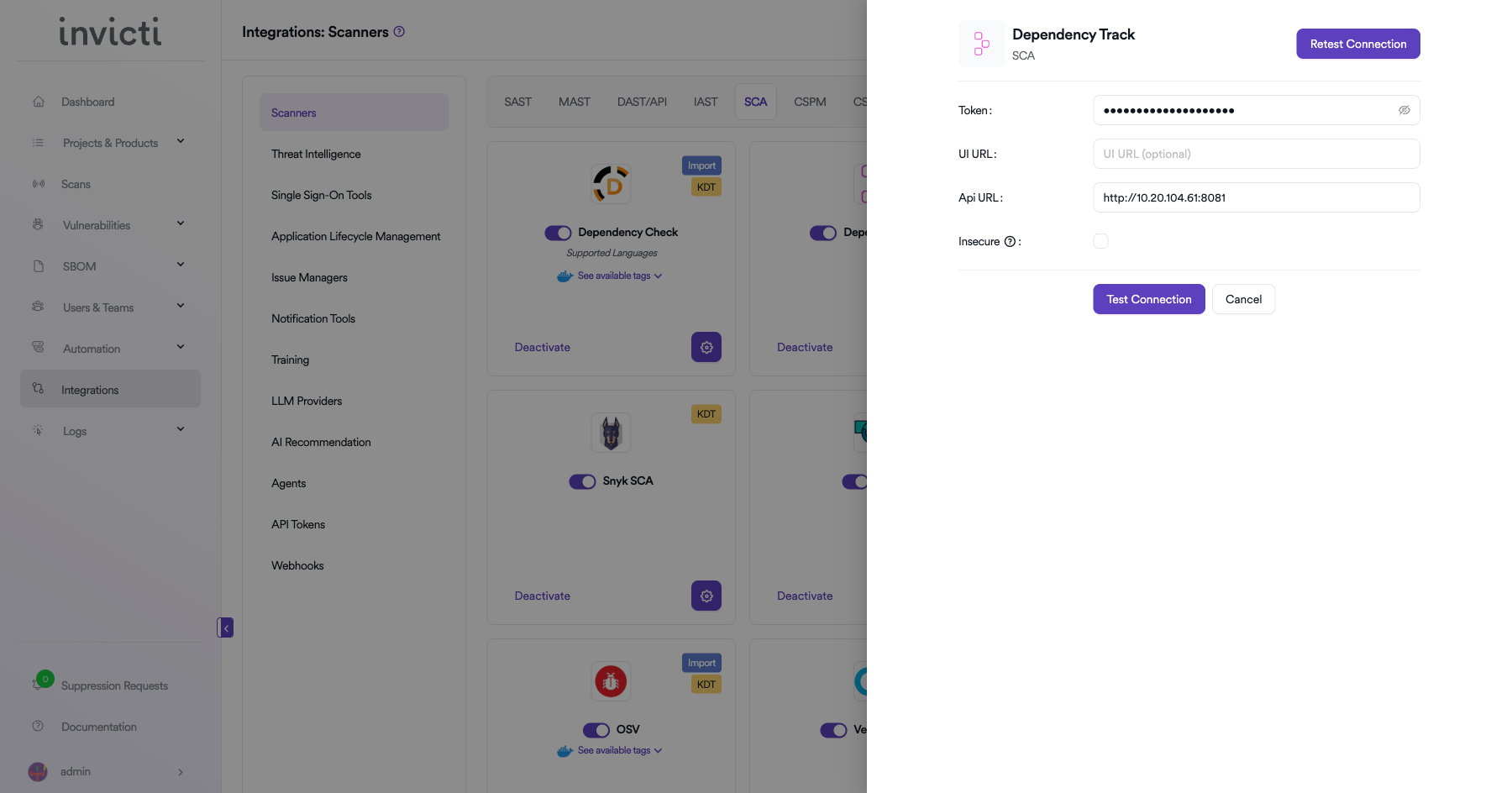The height and width of the screenshot is (793, 1512).
Task: Toggle the Dependency Check switch
Action: 558,233
